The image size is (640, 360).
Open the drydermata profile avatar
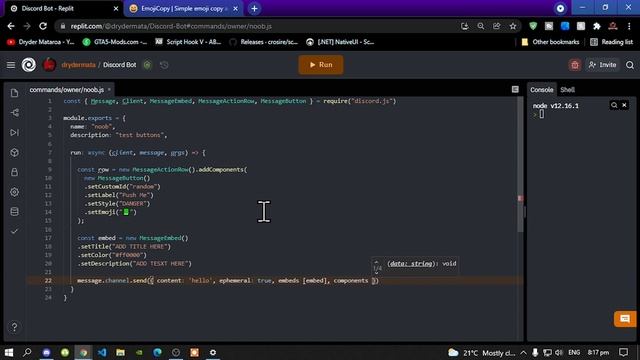[x=49, y=65]
